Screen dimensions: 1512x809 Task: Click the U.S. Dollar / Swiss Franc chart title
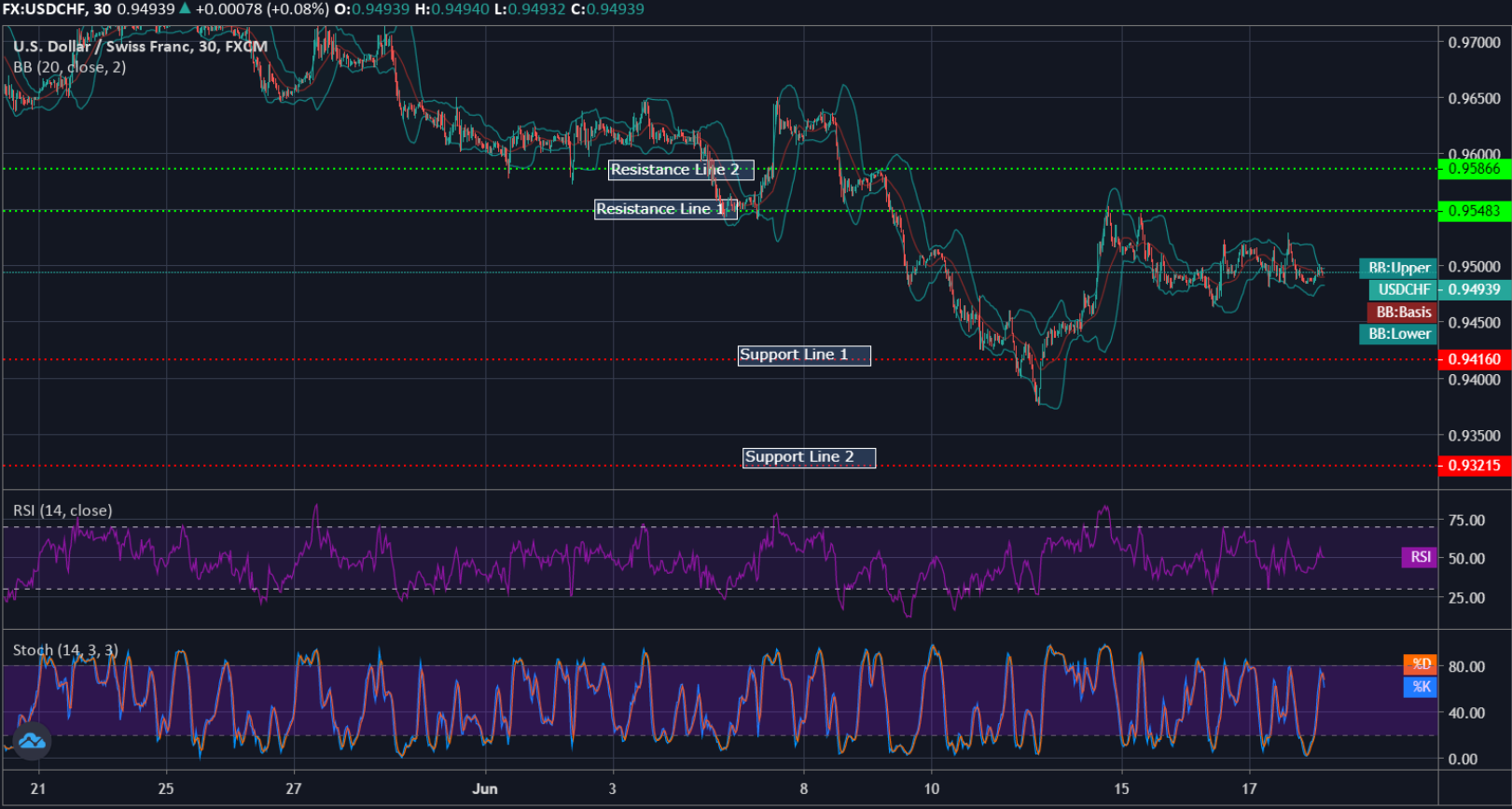[x=140, y=47]
